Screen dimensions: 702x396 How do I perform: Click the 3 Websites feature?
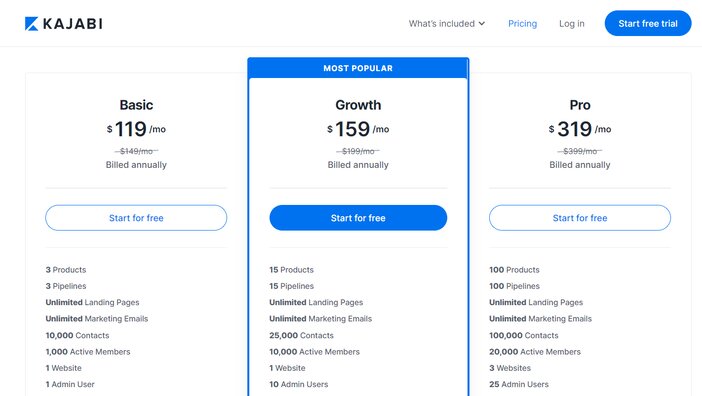[x=510, y=368]
